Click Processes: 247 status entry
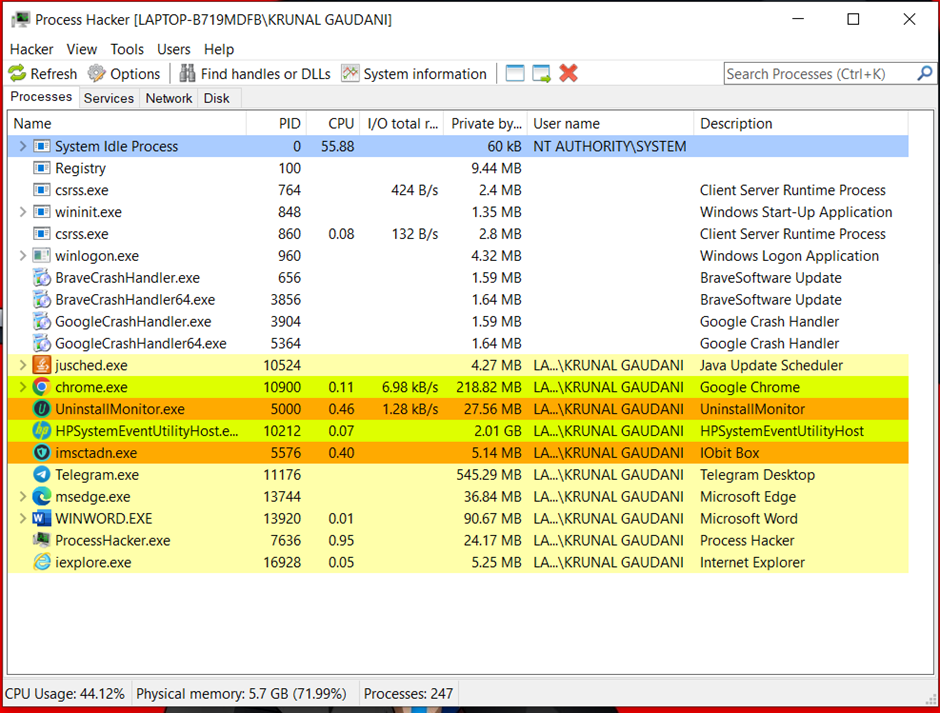 click(x=408, y=694)
